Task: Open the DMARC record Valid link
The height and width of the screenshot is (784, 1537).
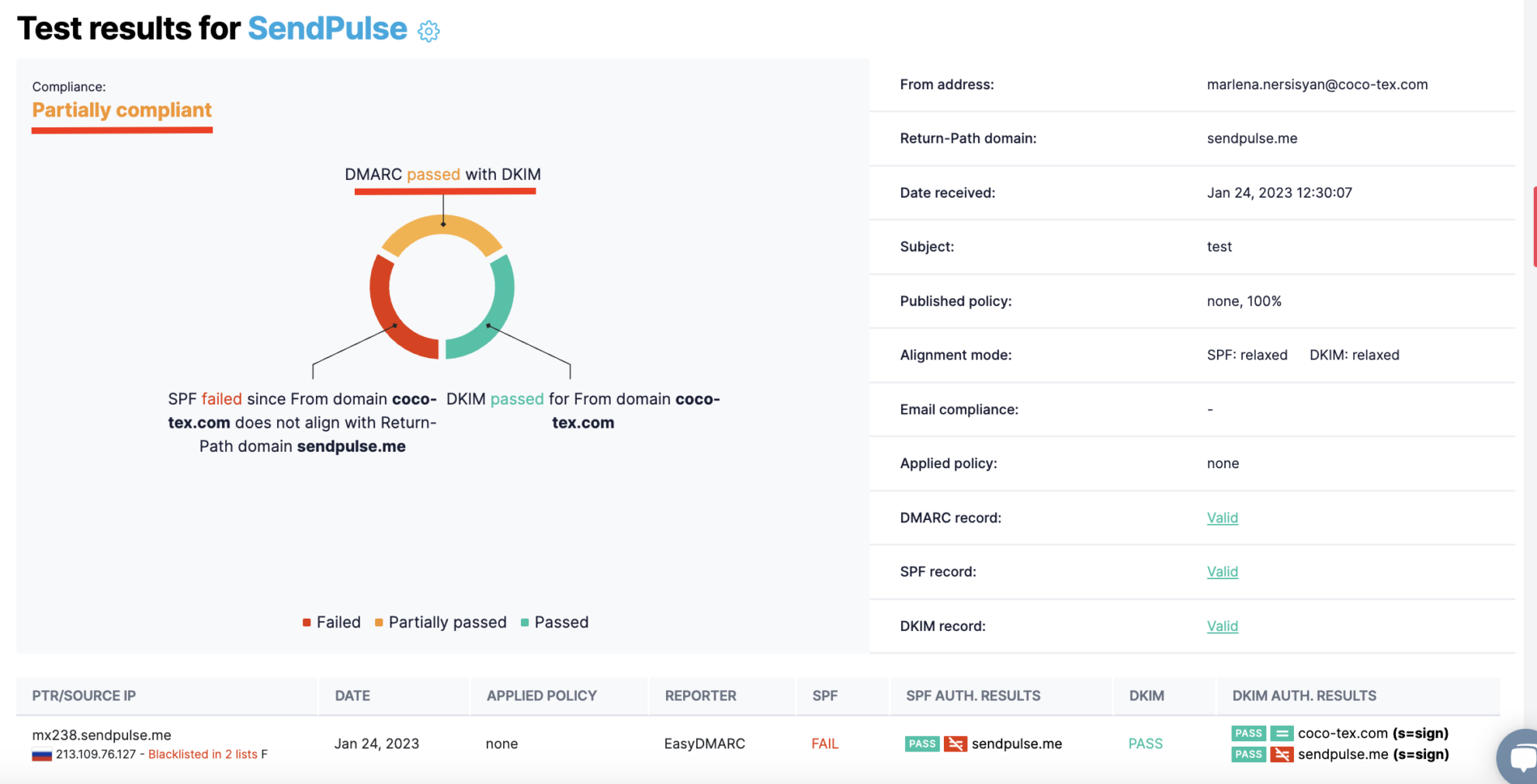Action: pyautogui.click(x=1223, y=517)
